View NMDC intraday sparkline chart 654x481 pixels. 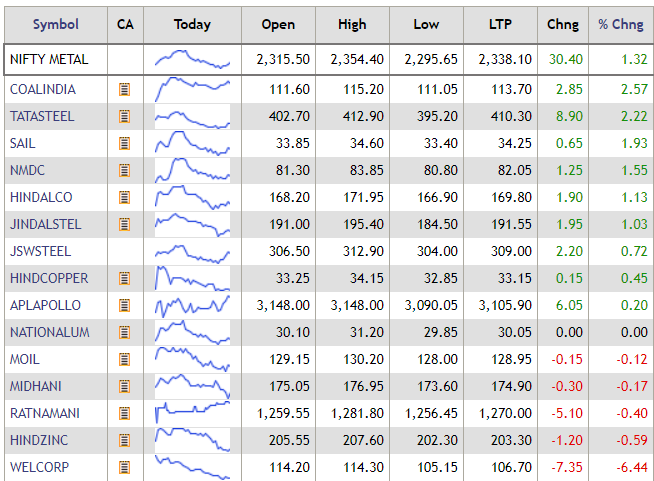click(192, 170)
